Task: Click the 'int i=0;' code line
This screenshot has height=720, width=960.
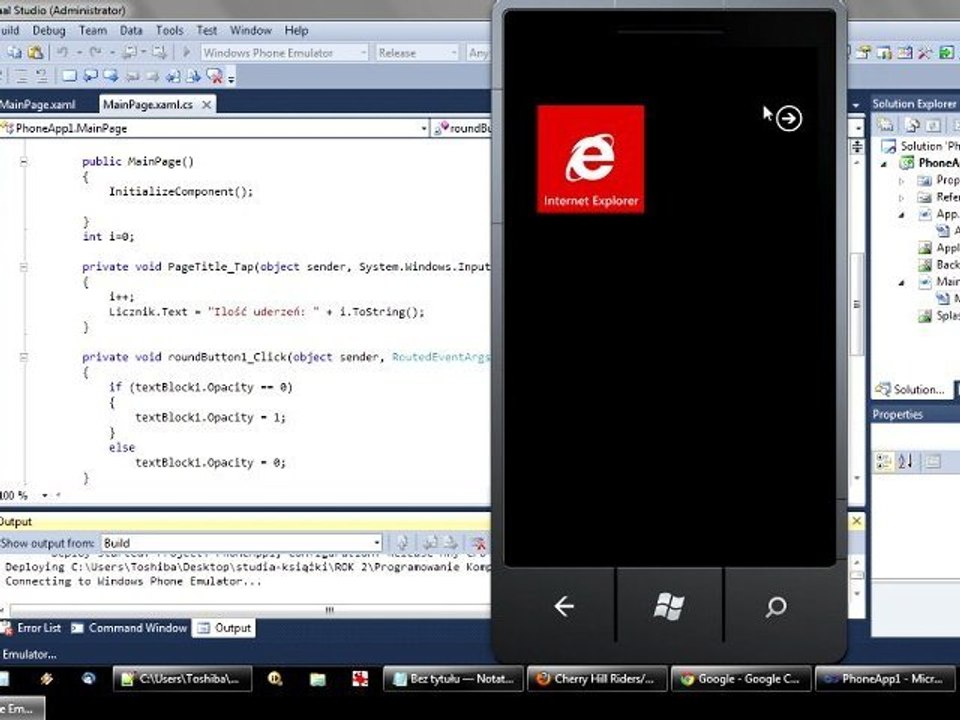Action: click(108, 236)
